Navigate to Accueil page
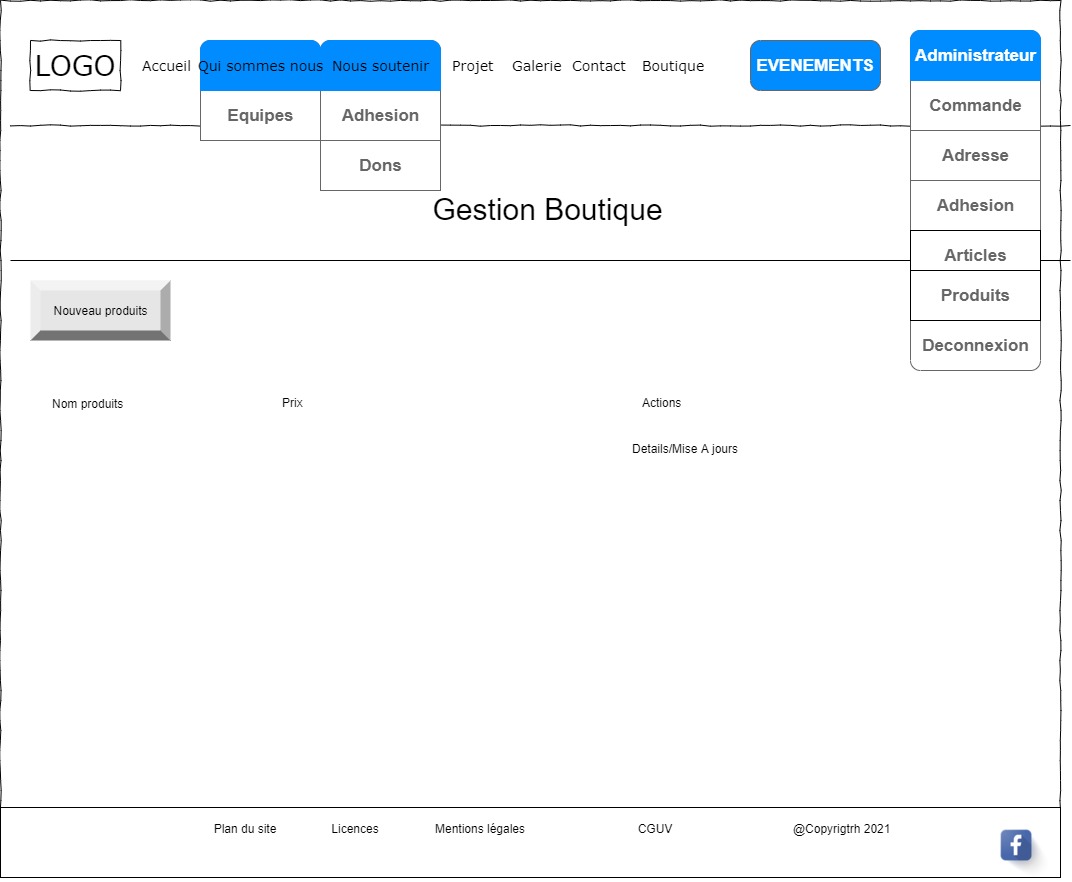The height and width of the screenshot is (882, 1072). pyautogui.click(x=166, y=66)
